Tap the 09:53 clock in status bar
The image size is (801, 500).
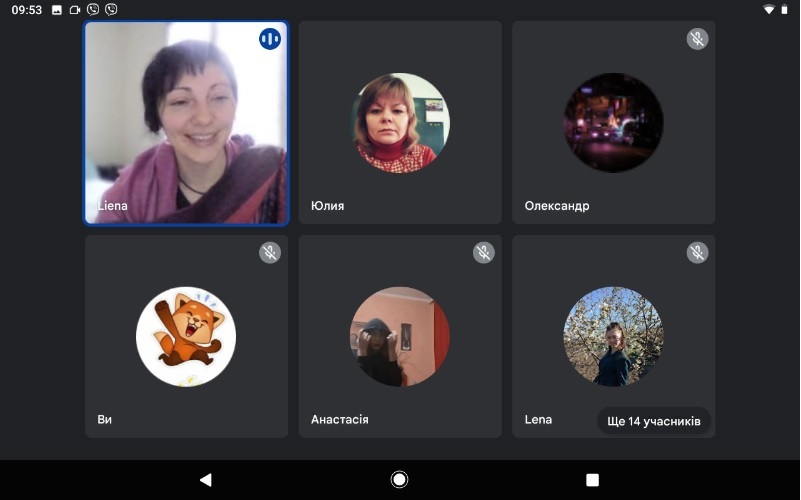27,10
